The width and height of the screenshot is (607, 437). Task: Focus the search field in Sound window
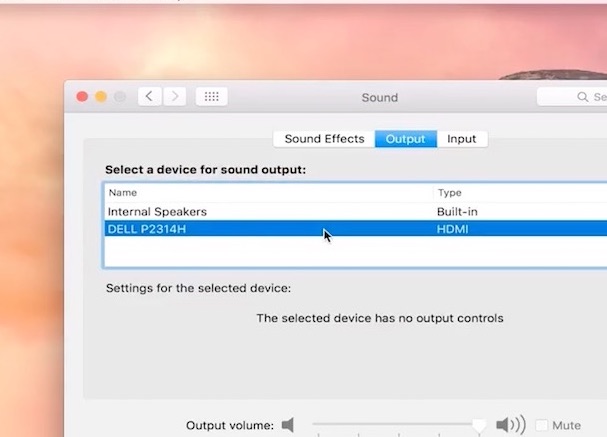(x=572, y=97)
